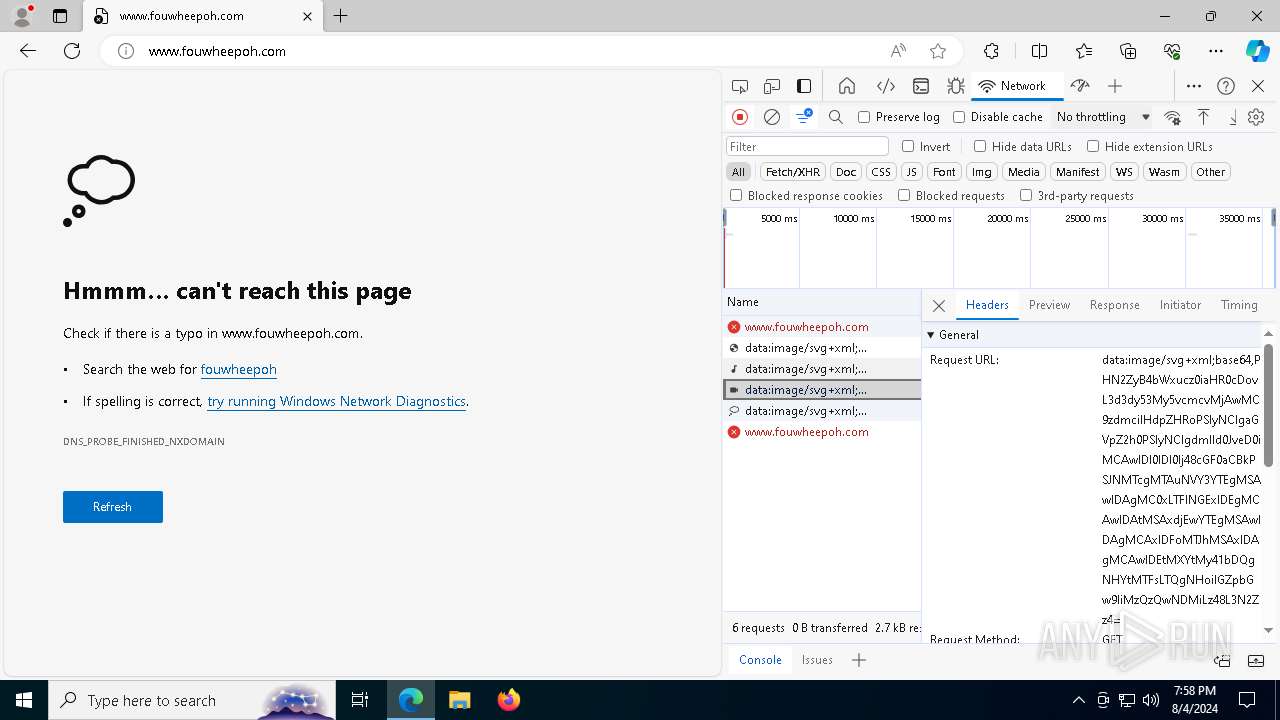Toggle the network filter bar icon
1280x720 pixels.
pyautogui.click(x=803, y=117)
